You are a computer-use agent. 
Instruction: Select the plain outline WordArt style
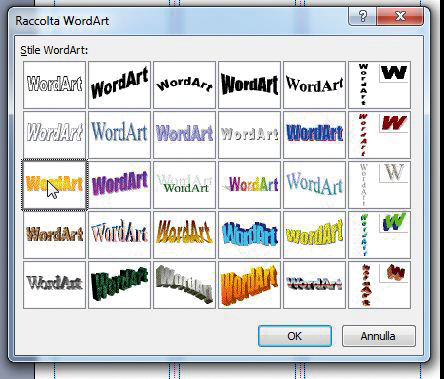(x=55, y=85)
